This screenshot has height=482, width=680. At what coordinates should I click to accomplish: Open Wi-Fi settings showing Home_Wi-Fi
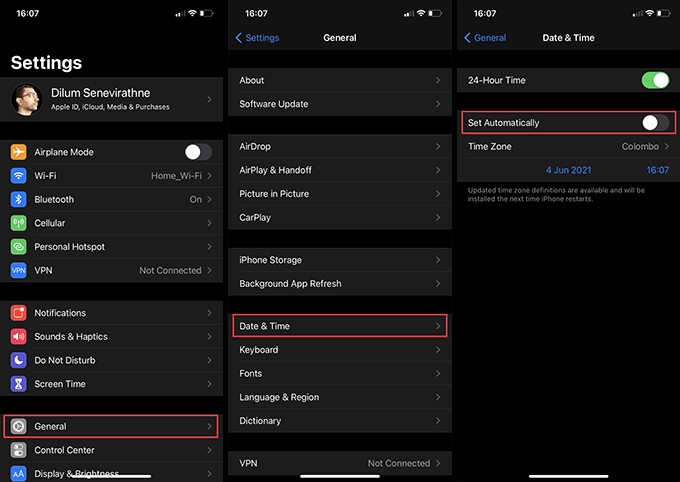point(111,176)
